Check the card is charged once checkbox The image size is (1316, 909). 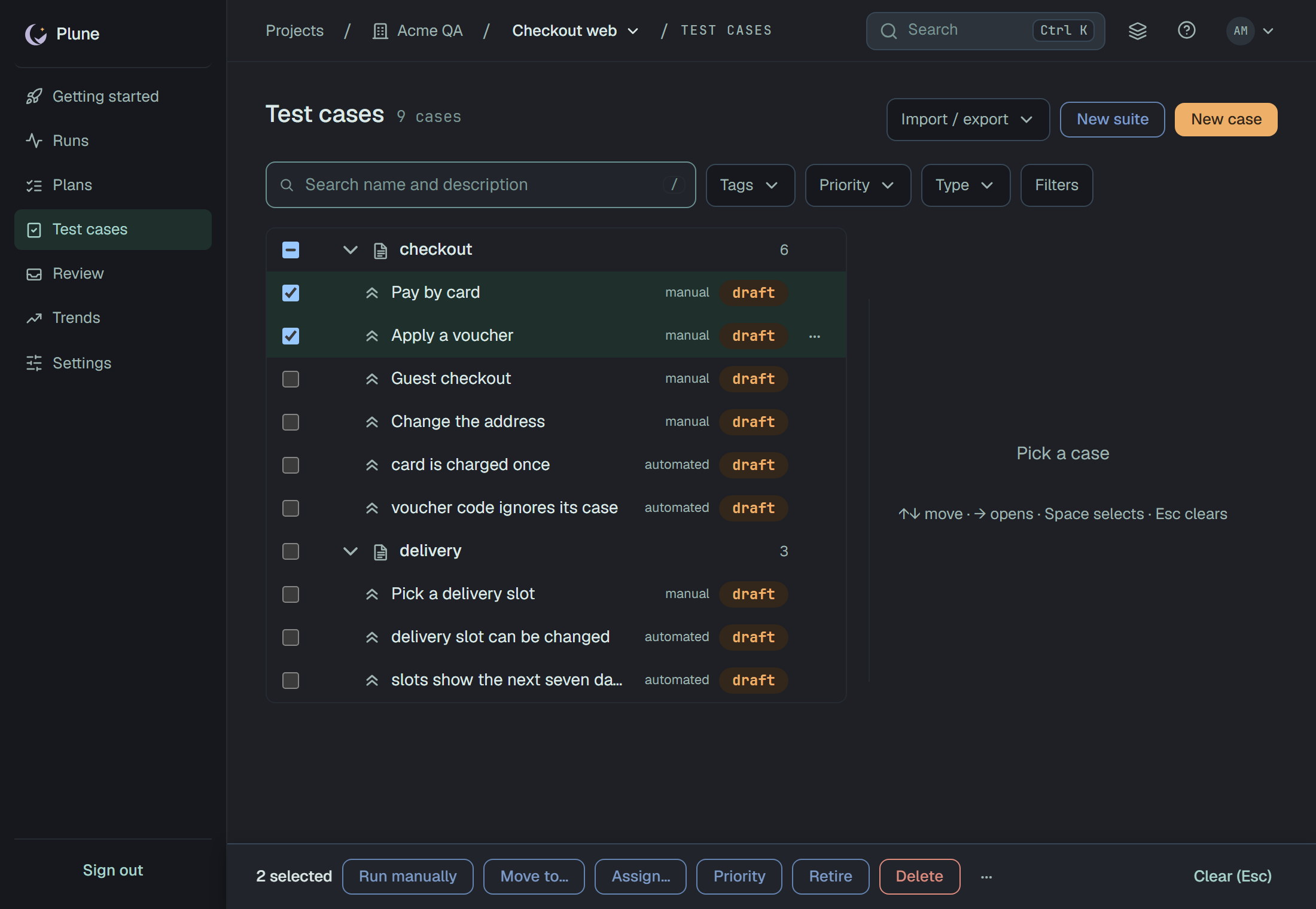pos(291,465)
